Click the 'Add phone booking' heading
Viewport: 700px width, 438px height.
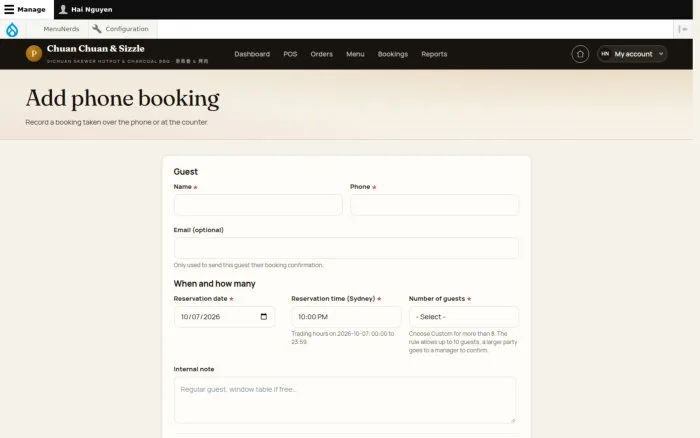click(x=122, y=99)
